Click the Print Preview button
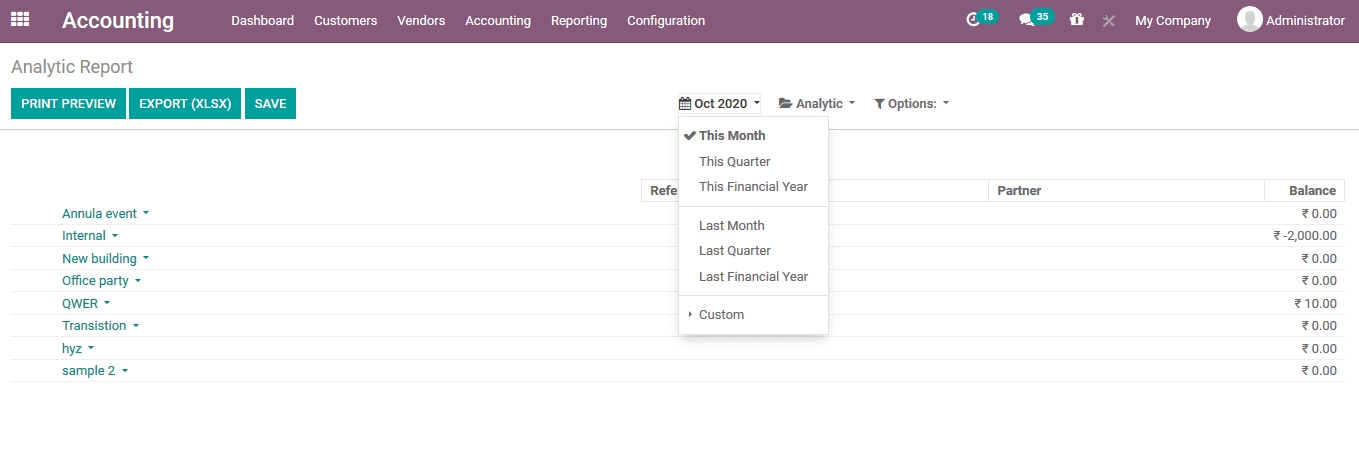Screen dimensions: 1359x461 [x=68, y=104]
